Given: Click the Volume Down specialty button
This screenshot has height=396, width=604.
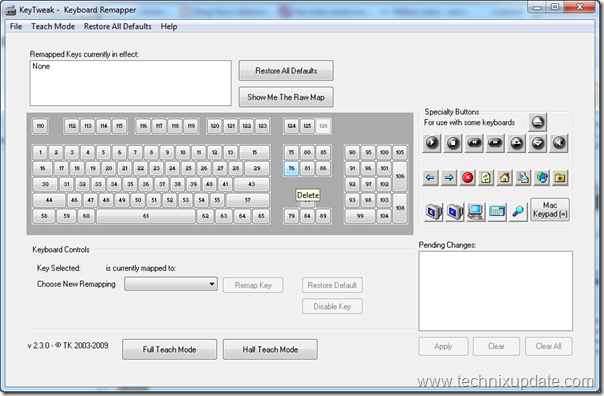Looking at the screenshot, I should (537, 143).
